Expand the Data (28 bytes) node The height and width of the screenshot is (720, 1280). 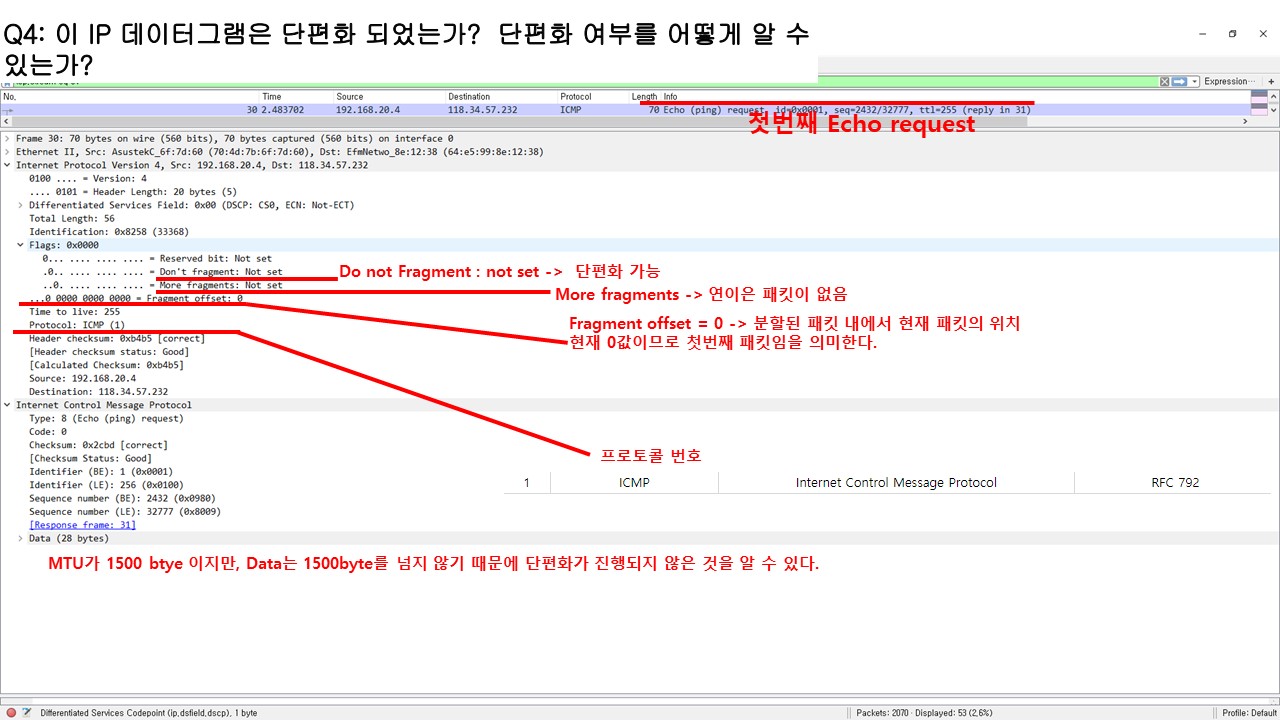pyautogui.click(x=21, y=538)
